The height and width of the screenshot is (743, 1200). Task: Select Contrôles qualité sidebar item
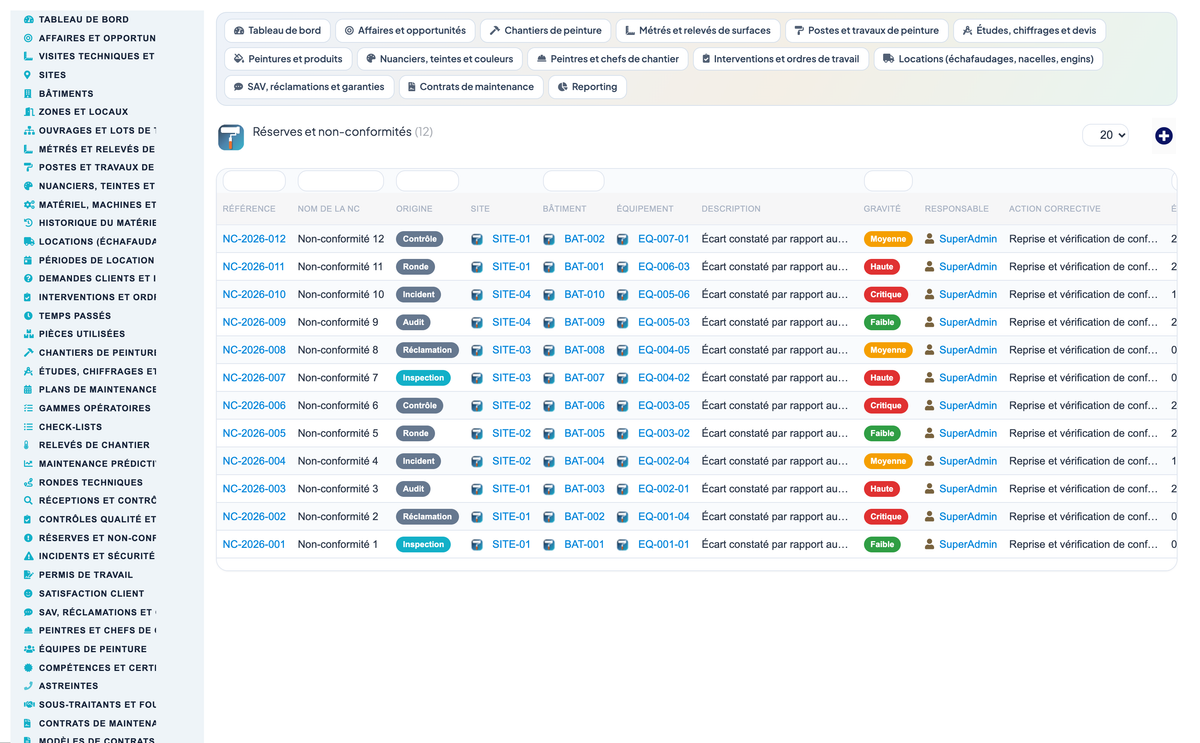[x=90, y=519]
